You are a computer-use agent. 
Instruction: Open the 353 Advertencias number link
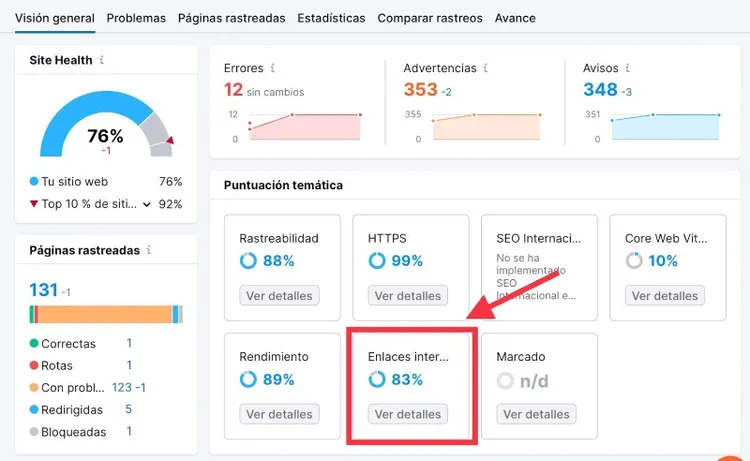pyautogui.click(x=420, y=89)
